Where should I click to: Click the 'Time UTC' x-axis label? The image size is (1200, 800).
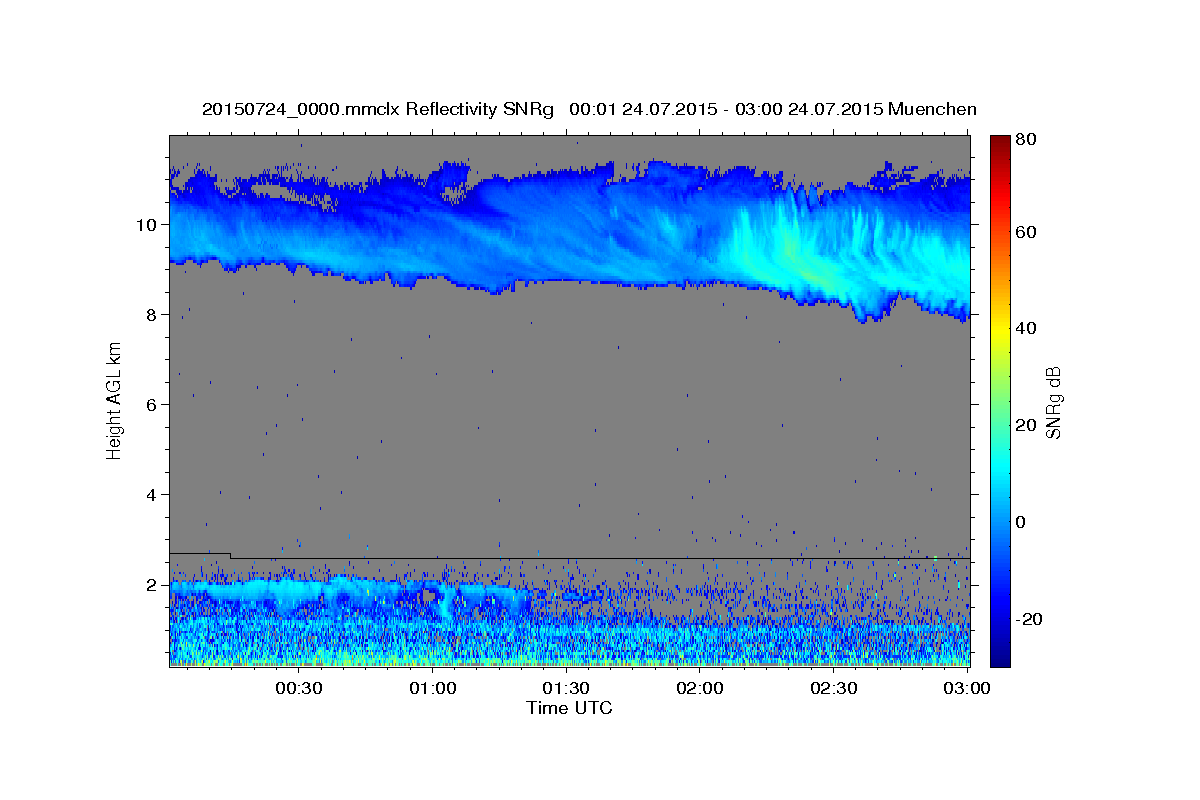[569, 708]
